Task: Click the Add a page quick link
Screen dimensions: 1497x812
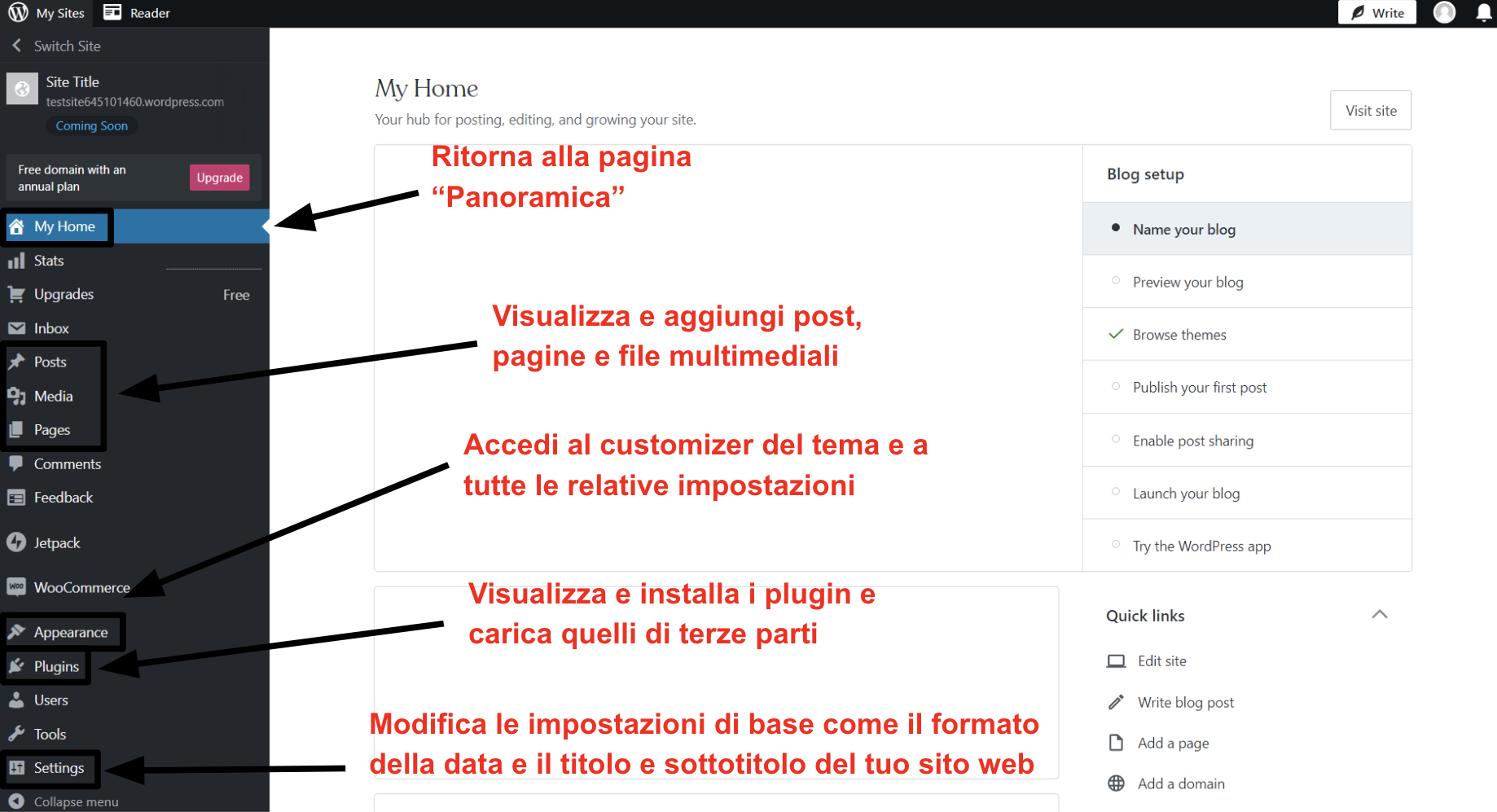Action: click(x=1174, y=743)
